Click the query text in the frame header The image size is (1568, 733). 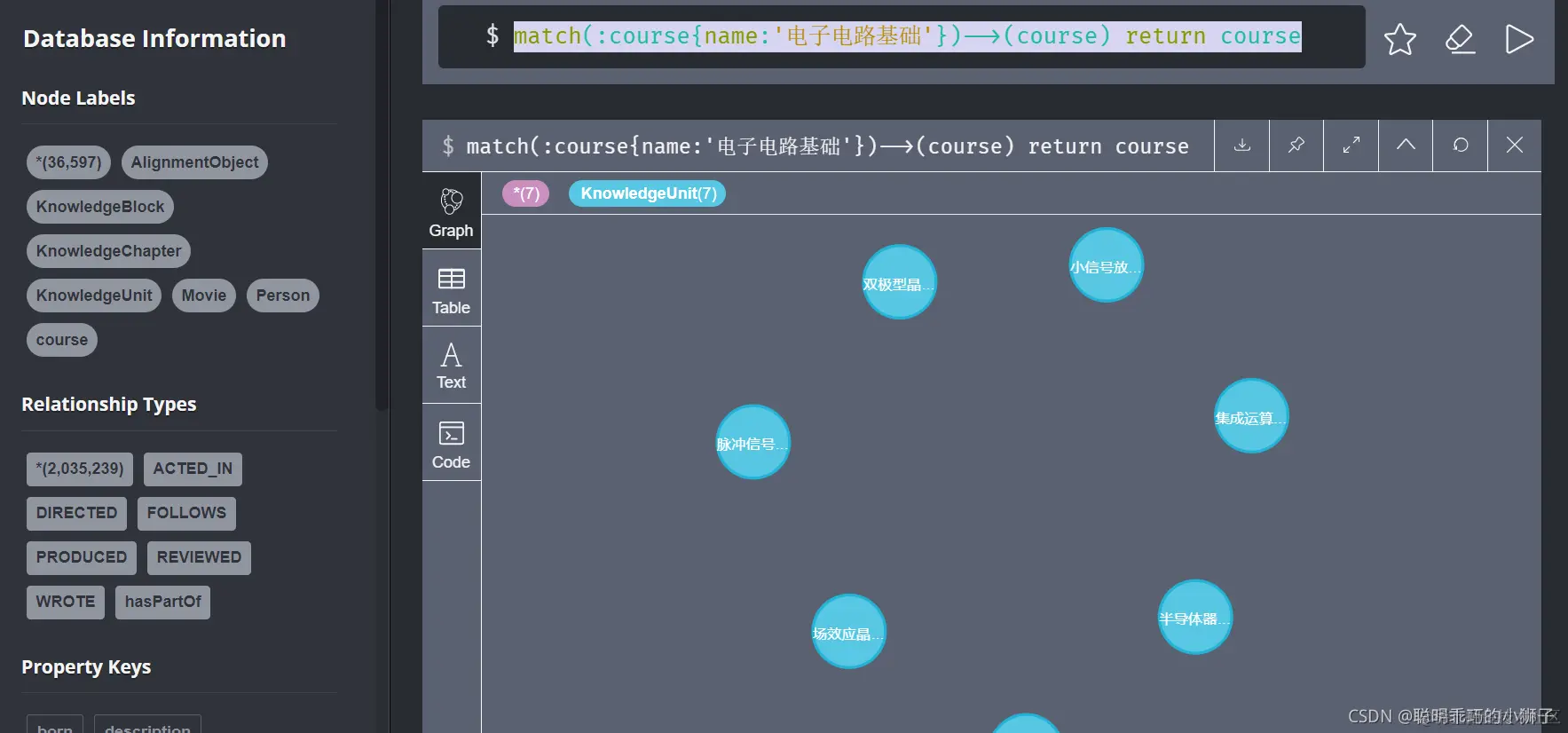click(827, 146)
